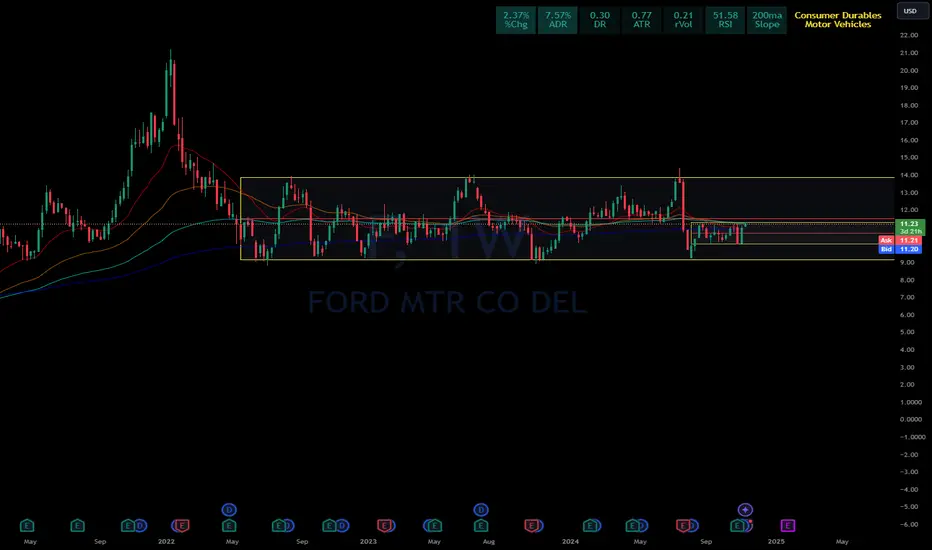Click the 200ma Slope stat cell

point(767,20)
